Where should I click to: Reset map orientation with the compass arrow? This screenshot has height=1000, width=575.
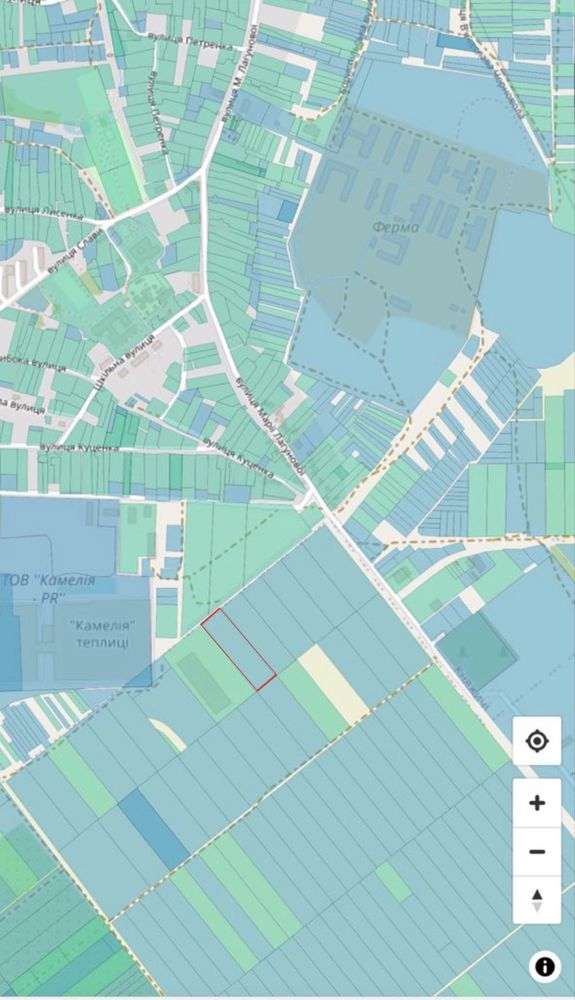coord(537,900)
